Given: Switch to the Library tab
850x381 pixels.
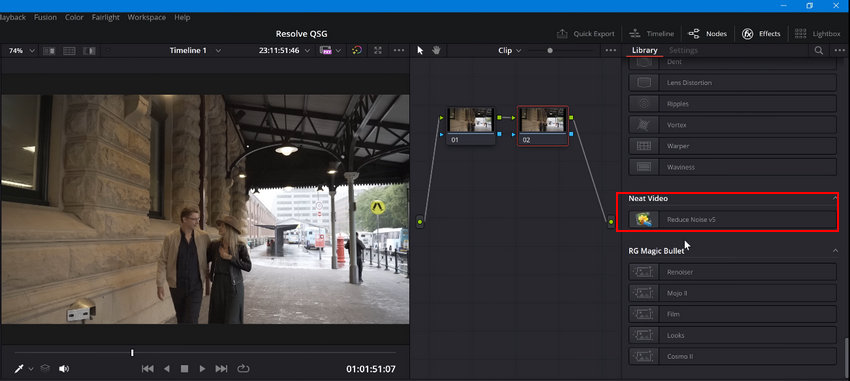Looking at the screenshot, I should click(x=645, y=50).
